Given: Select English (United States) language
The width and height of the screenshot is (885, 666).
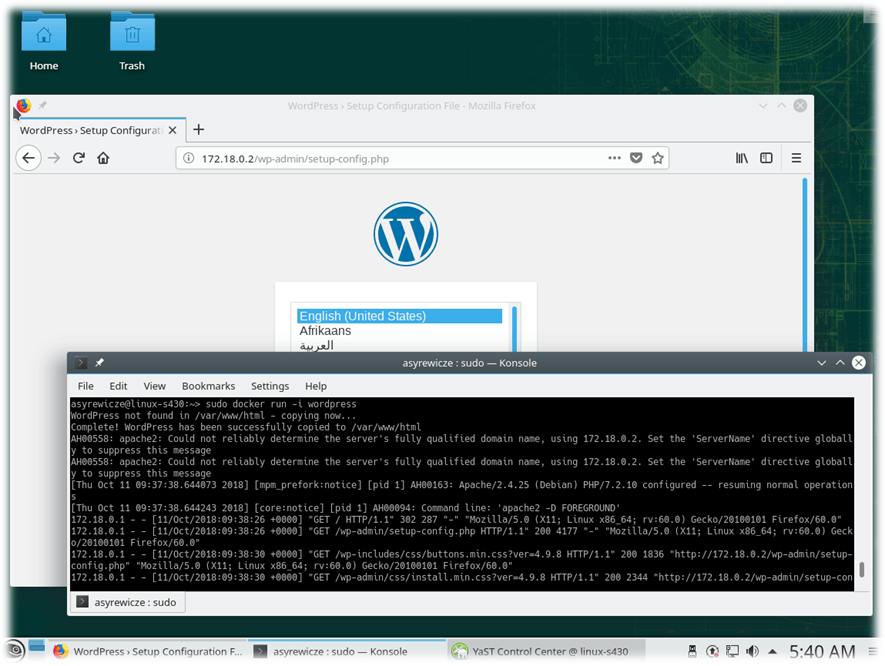Looking at the screenshot, I should tap(400, 316).
